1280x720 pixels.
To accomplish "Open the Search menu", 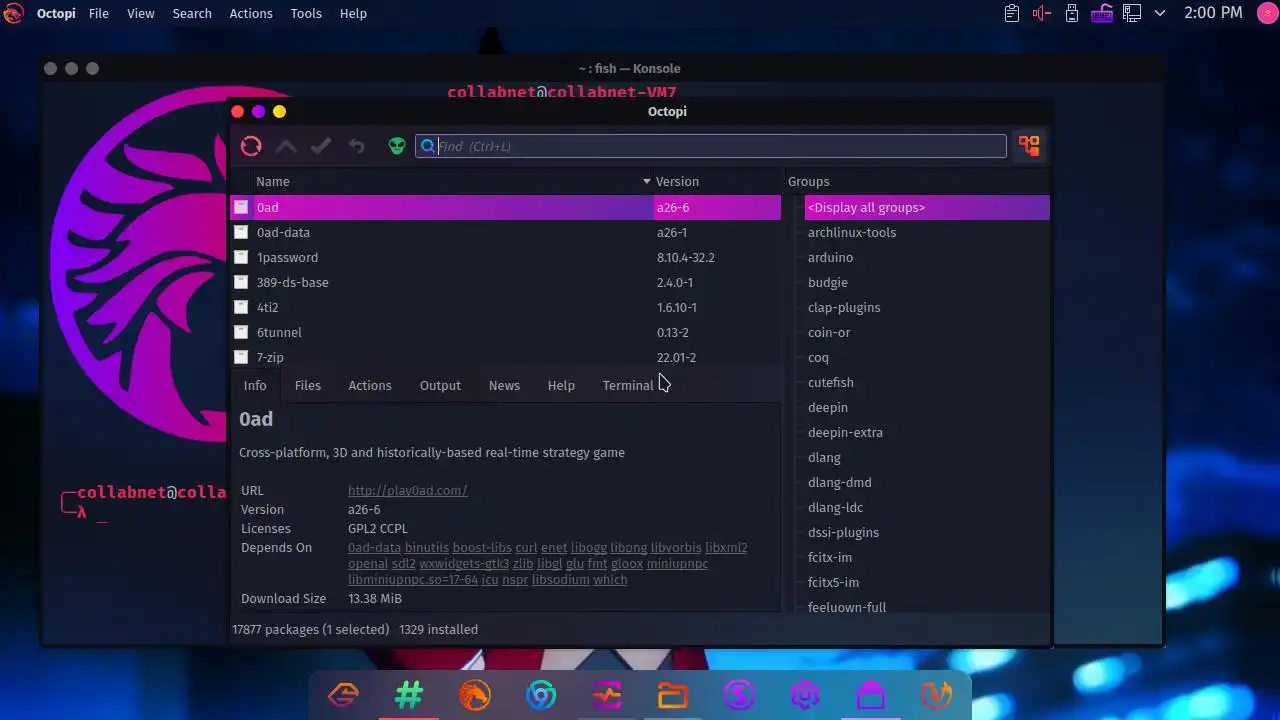I will [x=192, y=13].
